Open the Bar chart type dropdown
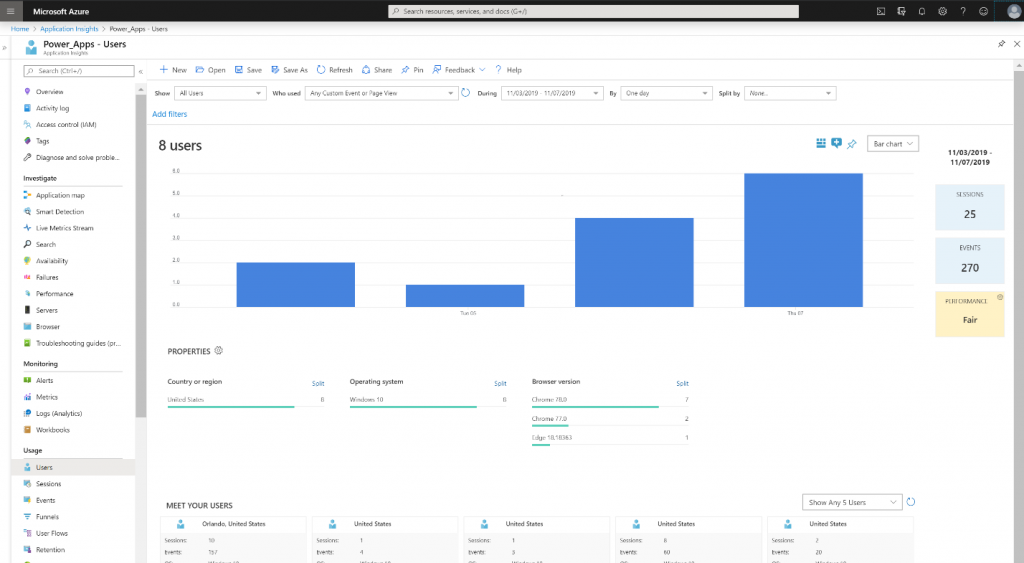The height and width of the screenshot is (563, 1024). (x=893, y=144)
